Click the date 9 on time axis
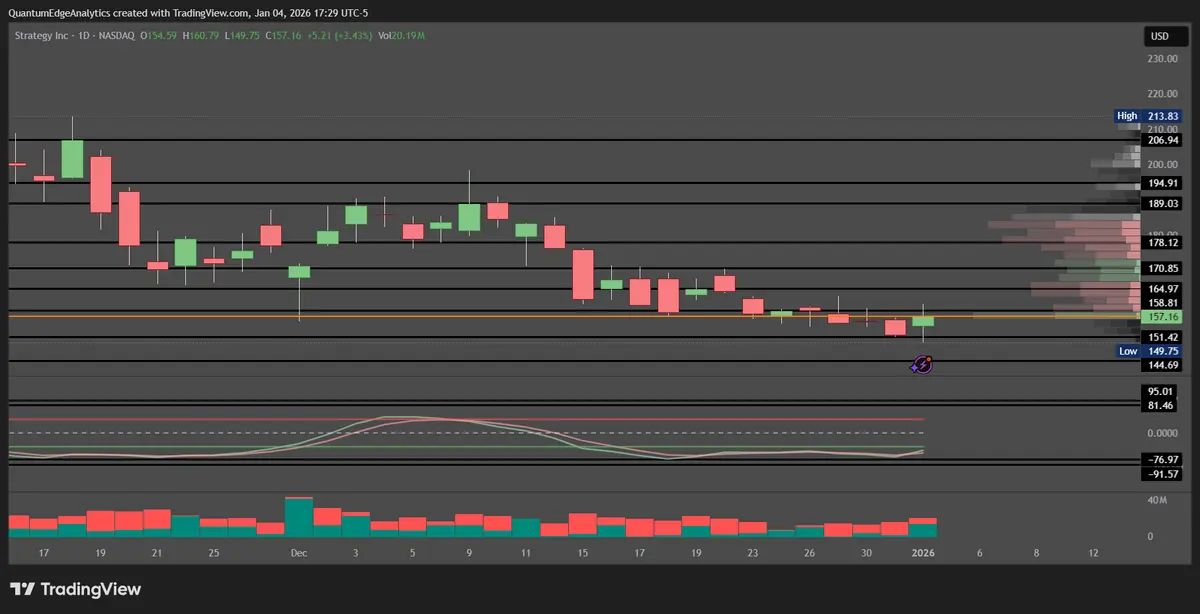Screen dimensions: 1200x614 point(469,552)
